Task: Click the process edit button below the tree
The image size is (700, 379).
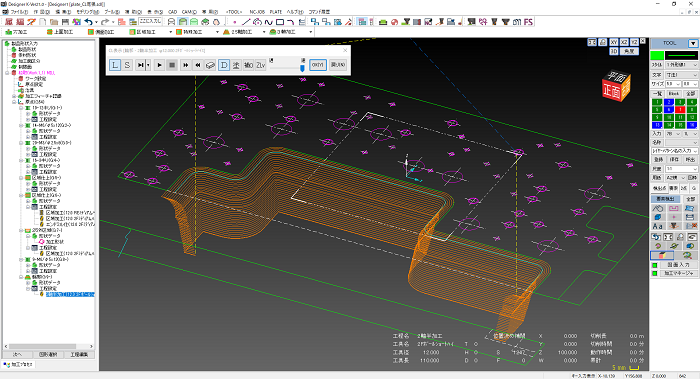Action: (79, 354)
